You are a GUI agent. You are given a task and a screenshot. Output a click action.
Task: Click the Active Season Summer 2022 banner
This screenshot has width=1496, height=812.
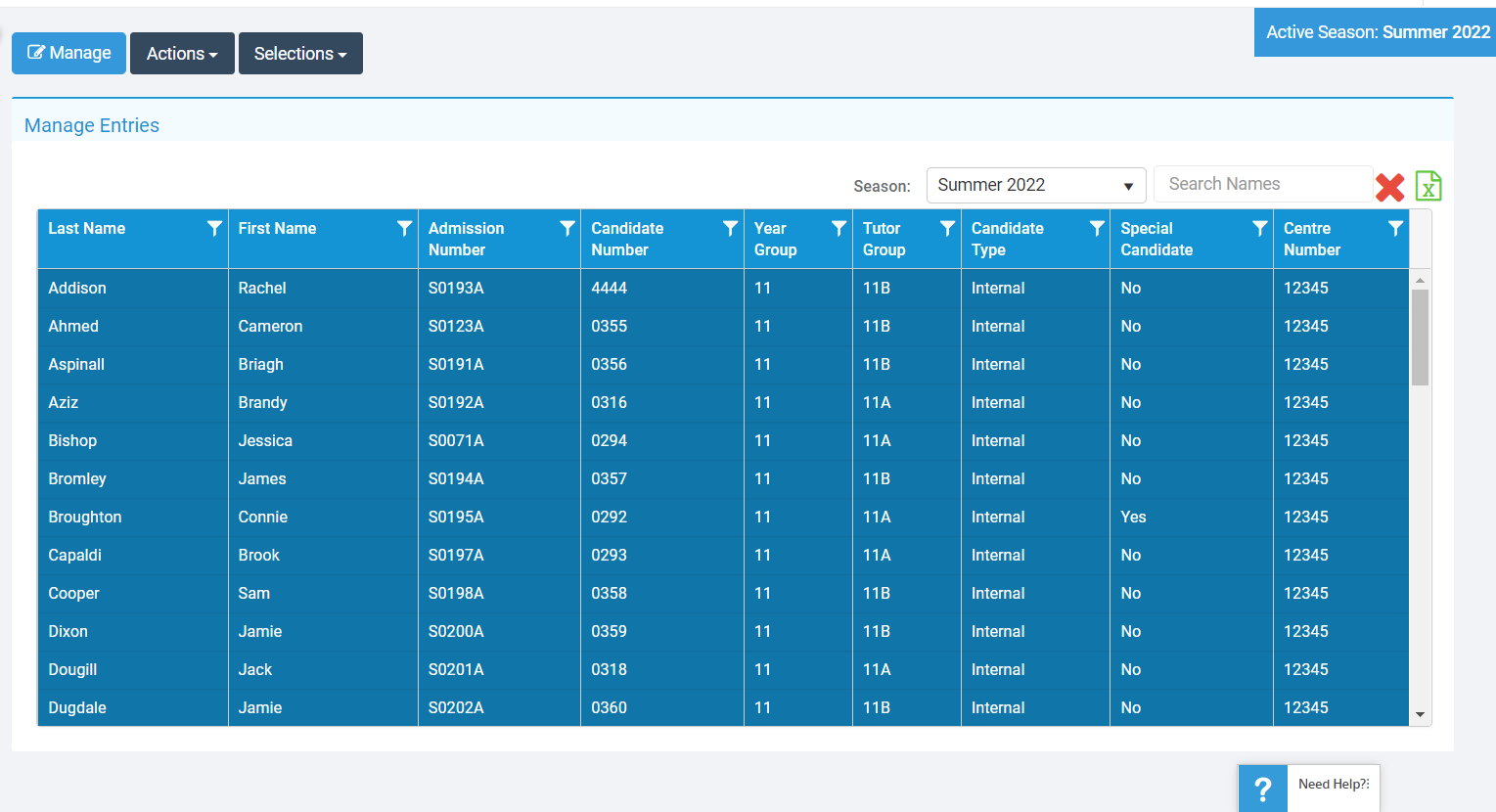point(1377,32)
